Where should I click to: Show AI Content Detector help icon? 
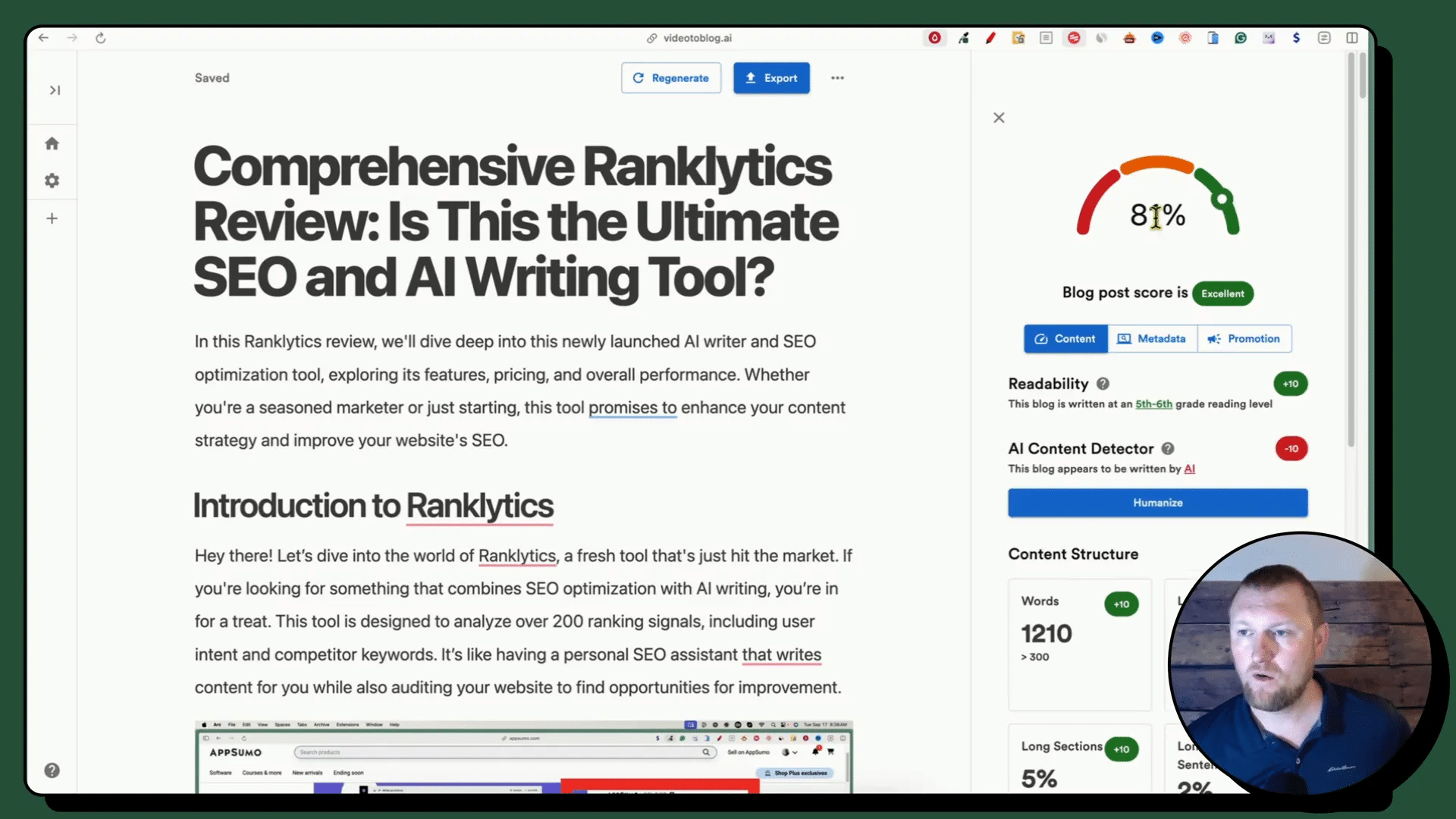pos(1168,449)
